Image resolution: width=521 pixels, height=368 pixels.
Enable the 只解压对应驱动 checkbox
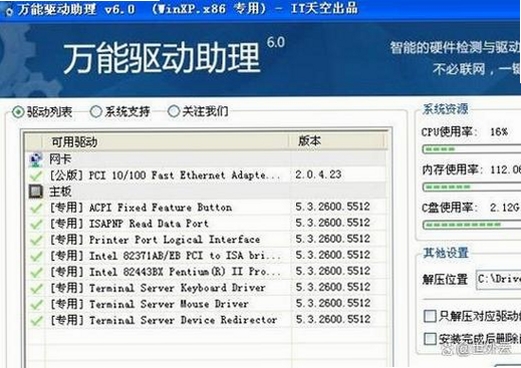[429, 316]
